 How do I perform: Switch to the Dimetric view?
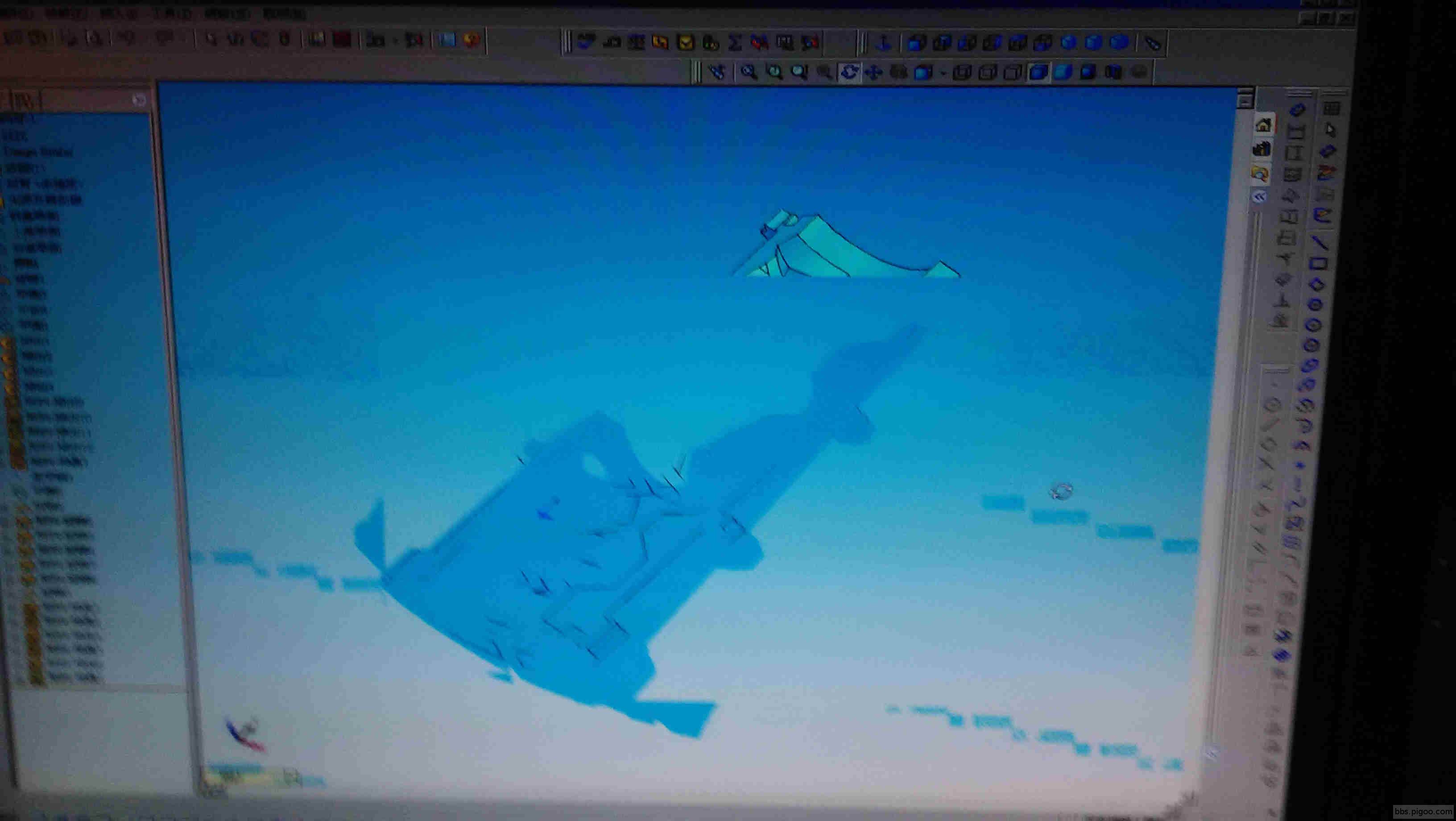tap(1119, 42)
